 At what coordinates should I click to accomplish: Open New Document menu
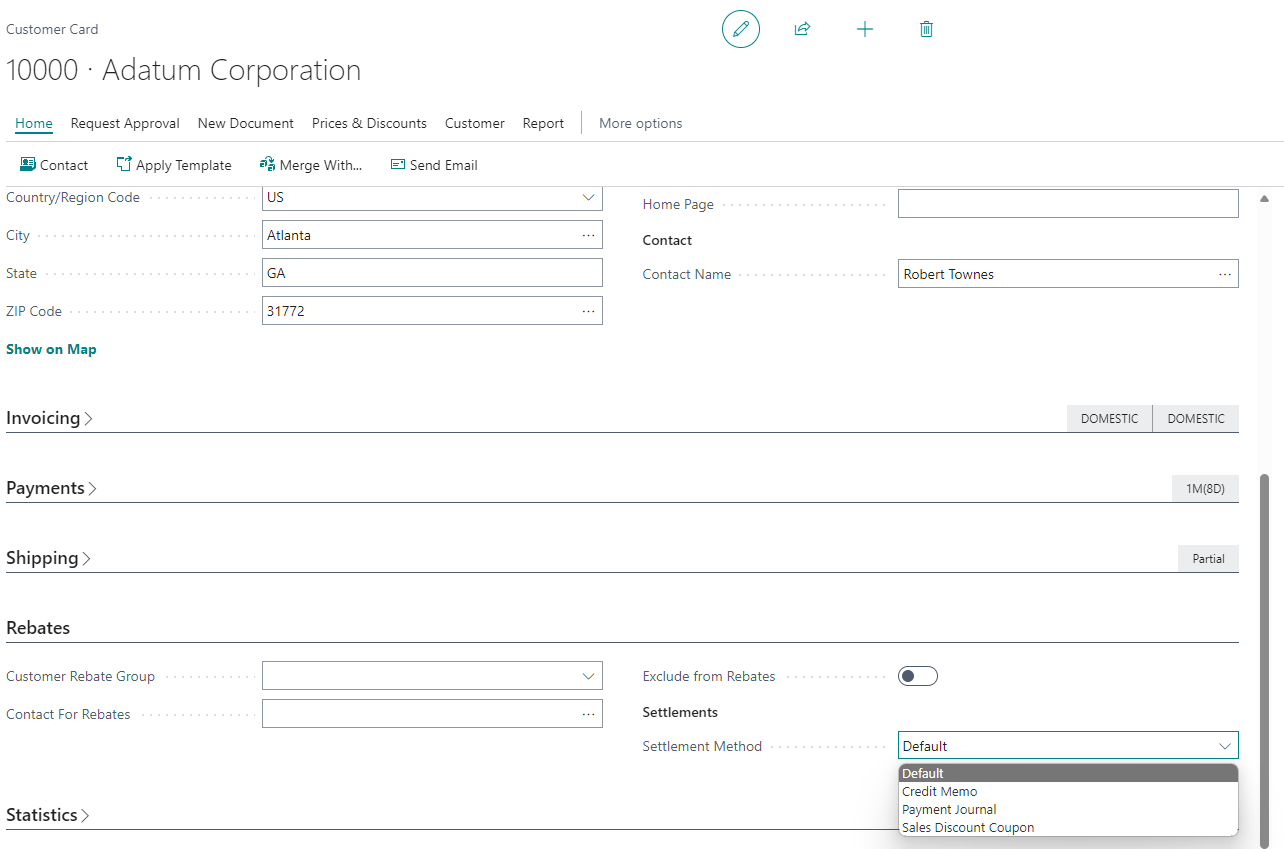pos(246,123)
